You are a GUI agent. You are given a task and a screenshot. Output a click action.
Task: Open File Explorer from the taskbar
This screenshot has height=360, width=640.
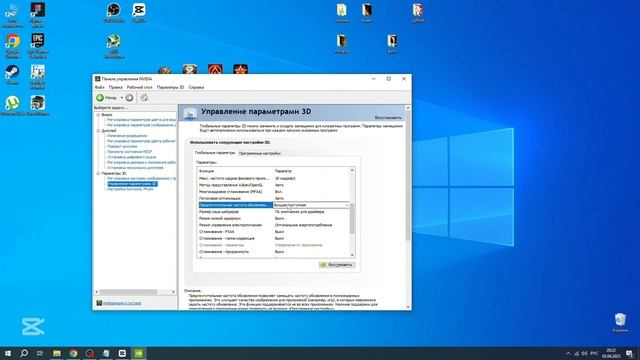coord(57,353)
